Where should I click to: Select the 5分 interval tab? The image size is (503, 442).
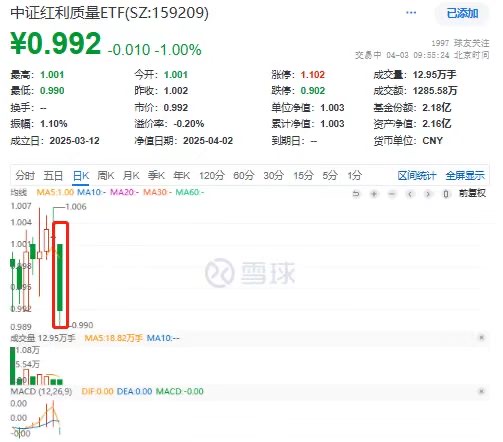pyautogui.click(x=330, y=175)
